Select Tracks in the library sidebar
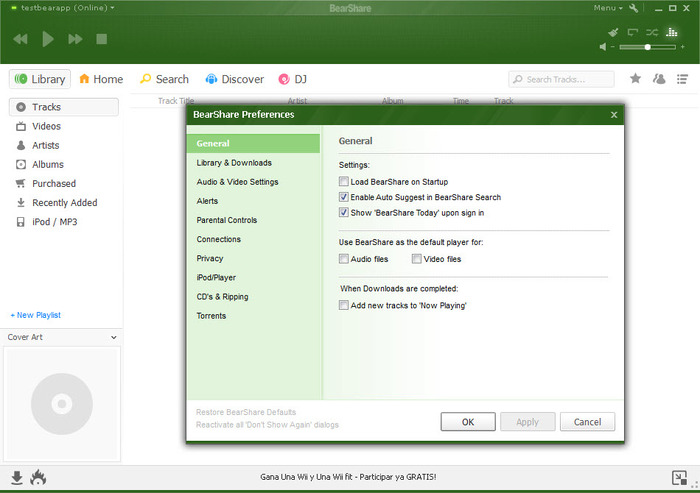The height and width of the screenshot is (493, 700). (x=64, y=107)
